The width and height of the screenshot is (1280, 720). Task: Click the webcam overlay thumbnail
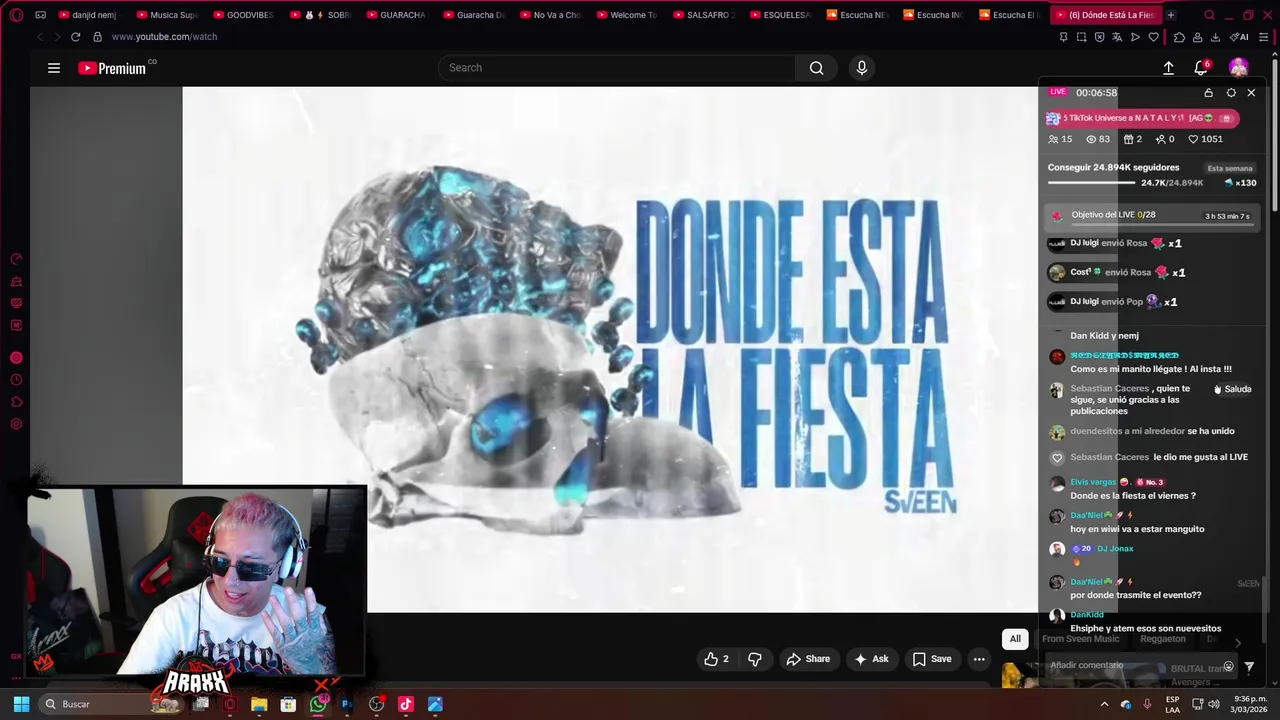tap(197, 581)
